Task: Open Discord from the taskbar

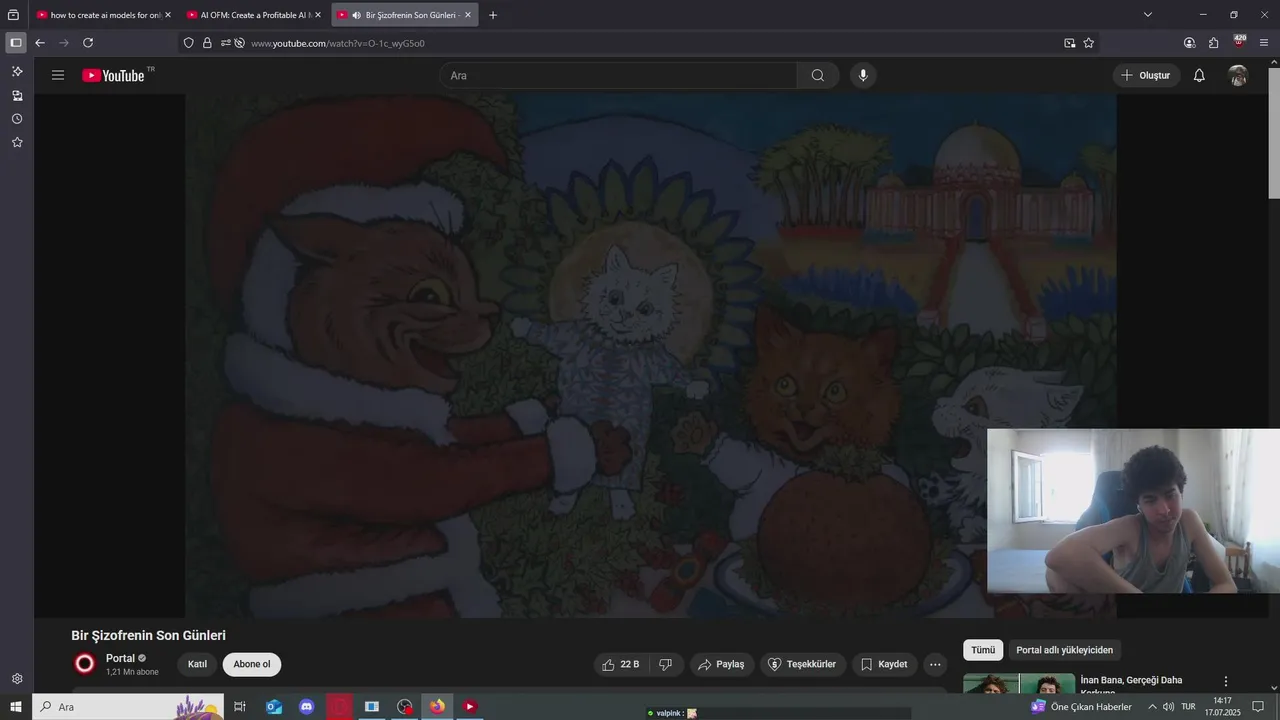Action: pos(306,707)
